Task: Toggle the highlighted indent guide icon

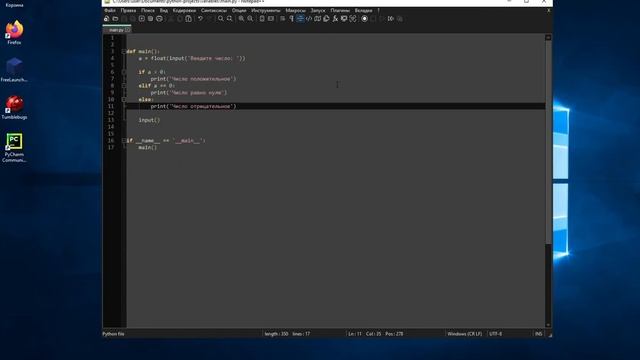Action: (300, 19)
